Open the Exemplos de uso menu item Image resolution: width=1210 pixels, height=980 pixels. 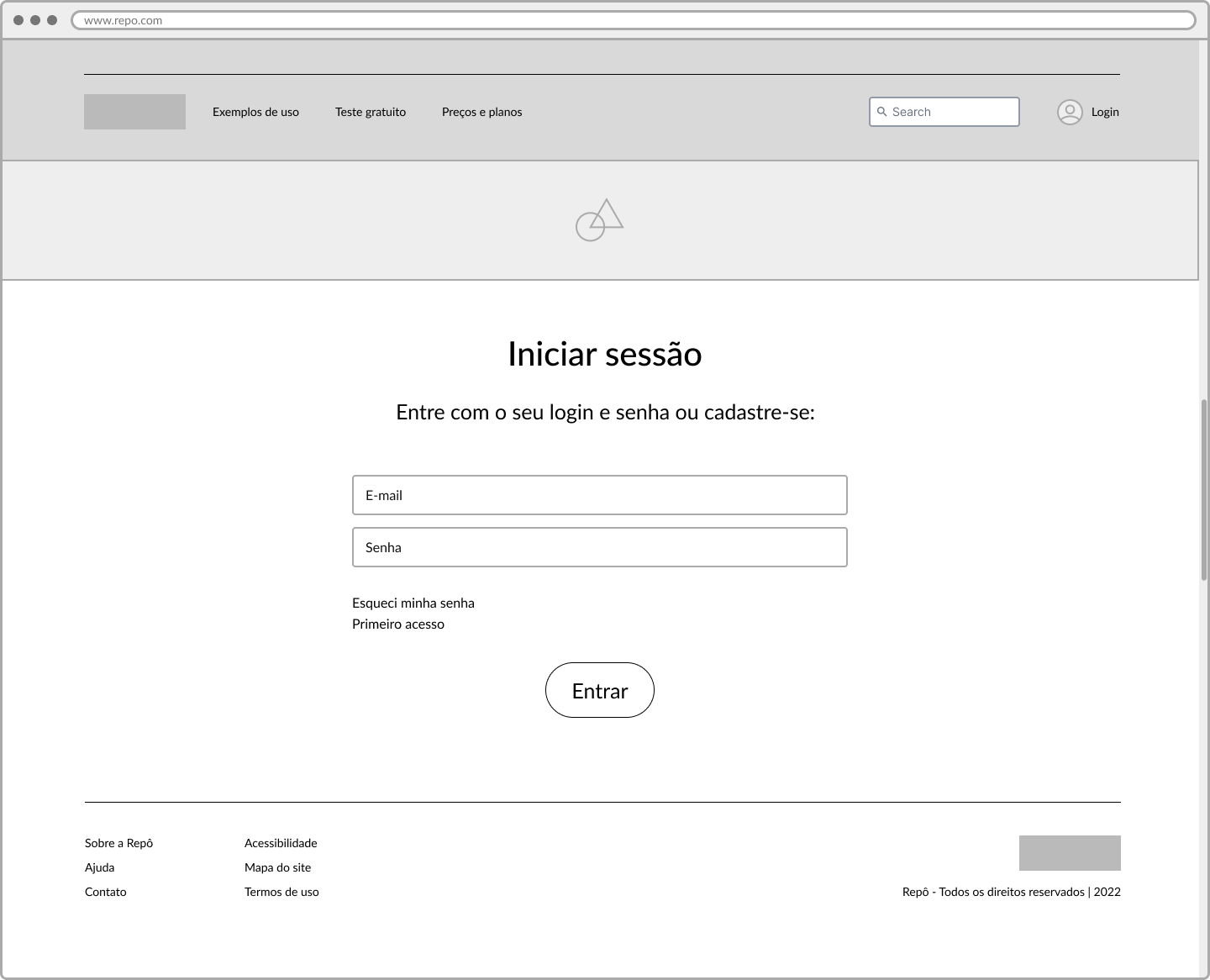pyautogui.click(x=255, y=111)
